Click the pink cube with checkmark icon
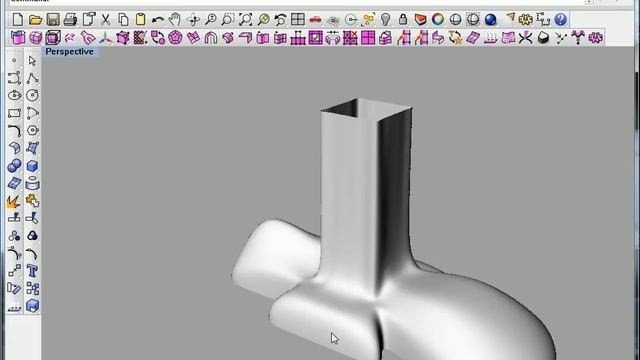Image resolution: width=640 pixels, height=360 pixels. (x=316, y=38)
